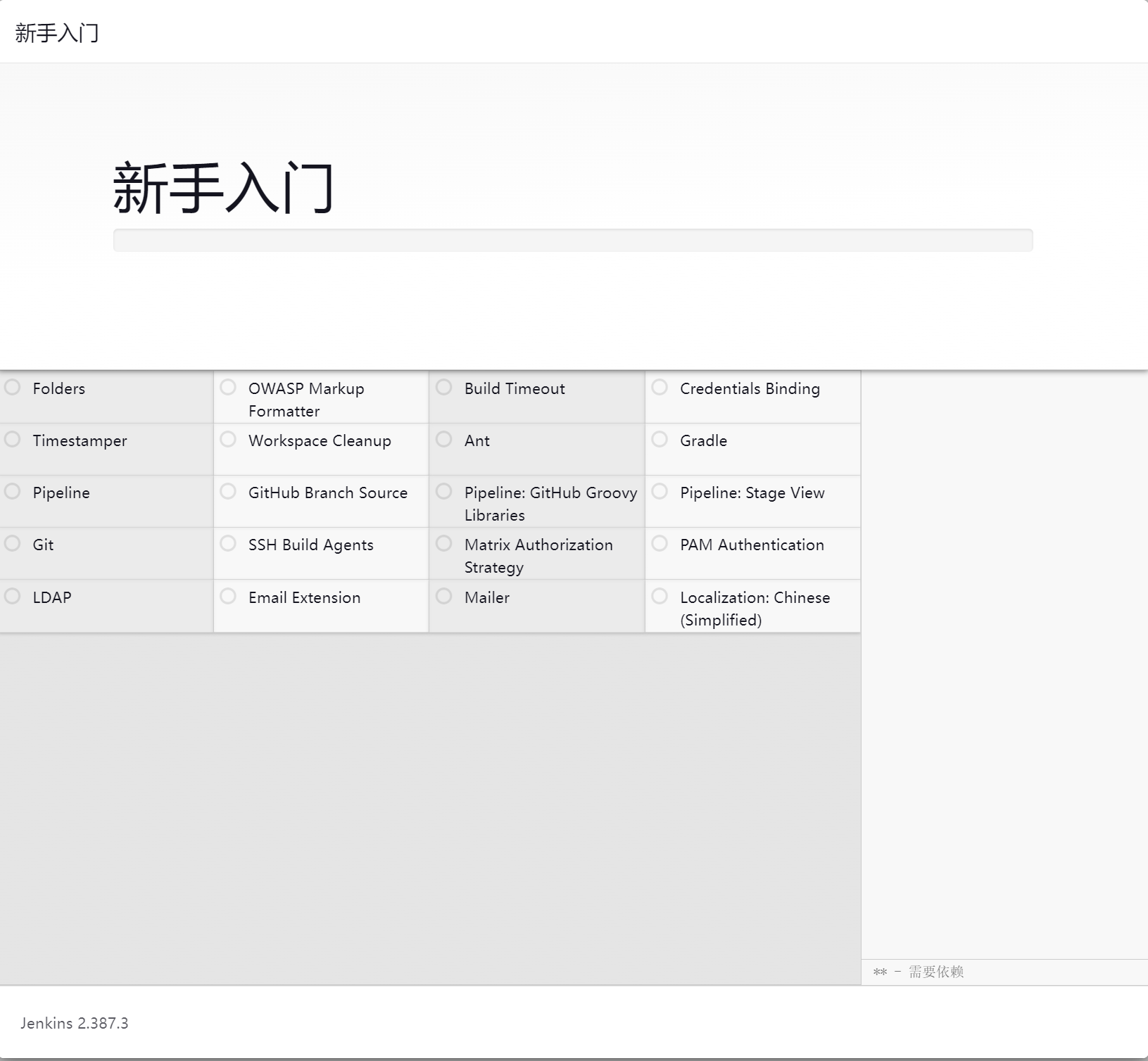Click the status circle beside SSH Build Agents
The height and width of the screenshot is (1061, 1148).
pos(228,543)
